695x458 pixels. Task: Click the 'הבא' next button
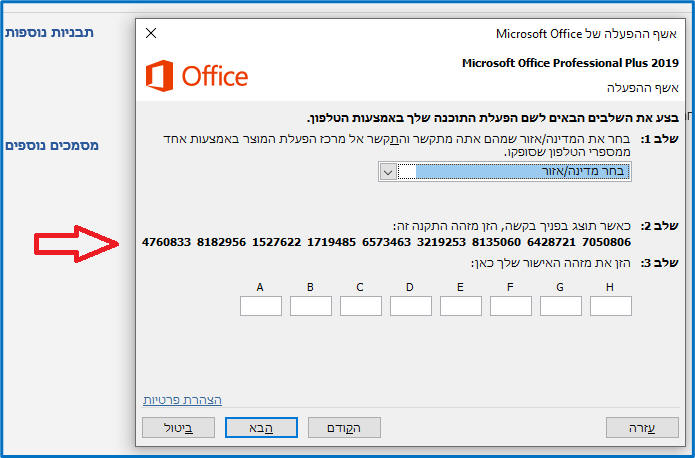[x=262, y=428]
